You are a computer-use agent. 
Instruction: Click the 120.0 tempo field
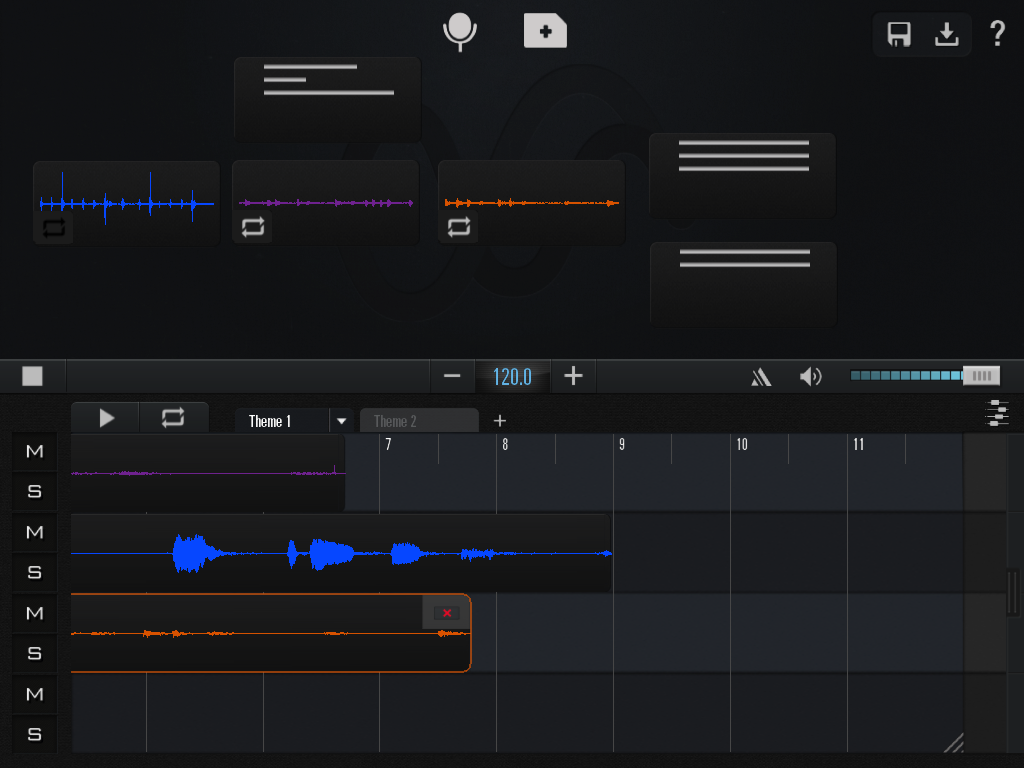pyautogui.click(x=513, y=377)
